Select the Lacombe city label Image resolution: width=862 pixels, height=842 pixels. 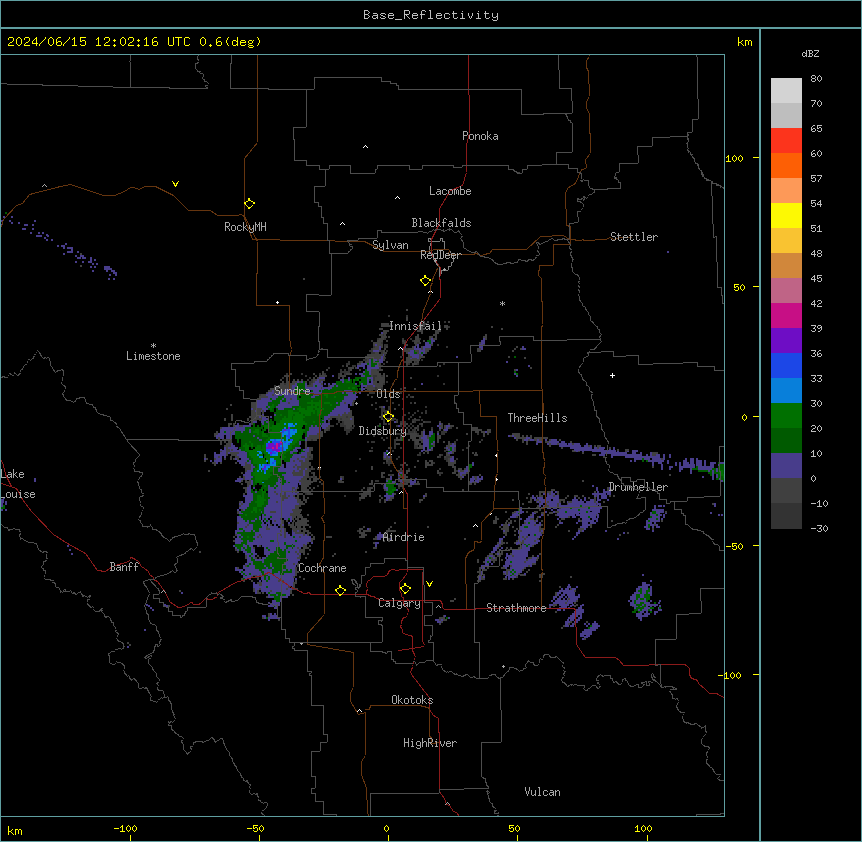(x=450, y=191)
